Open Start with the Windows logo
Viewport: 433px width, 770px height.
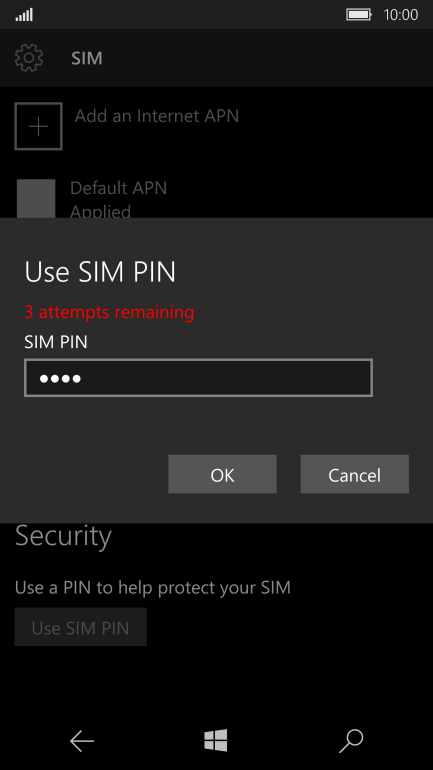216,740
